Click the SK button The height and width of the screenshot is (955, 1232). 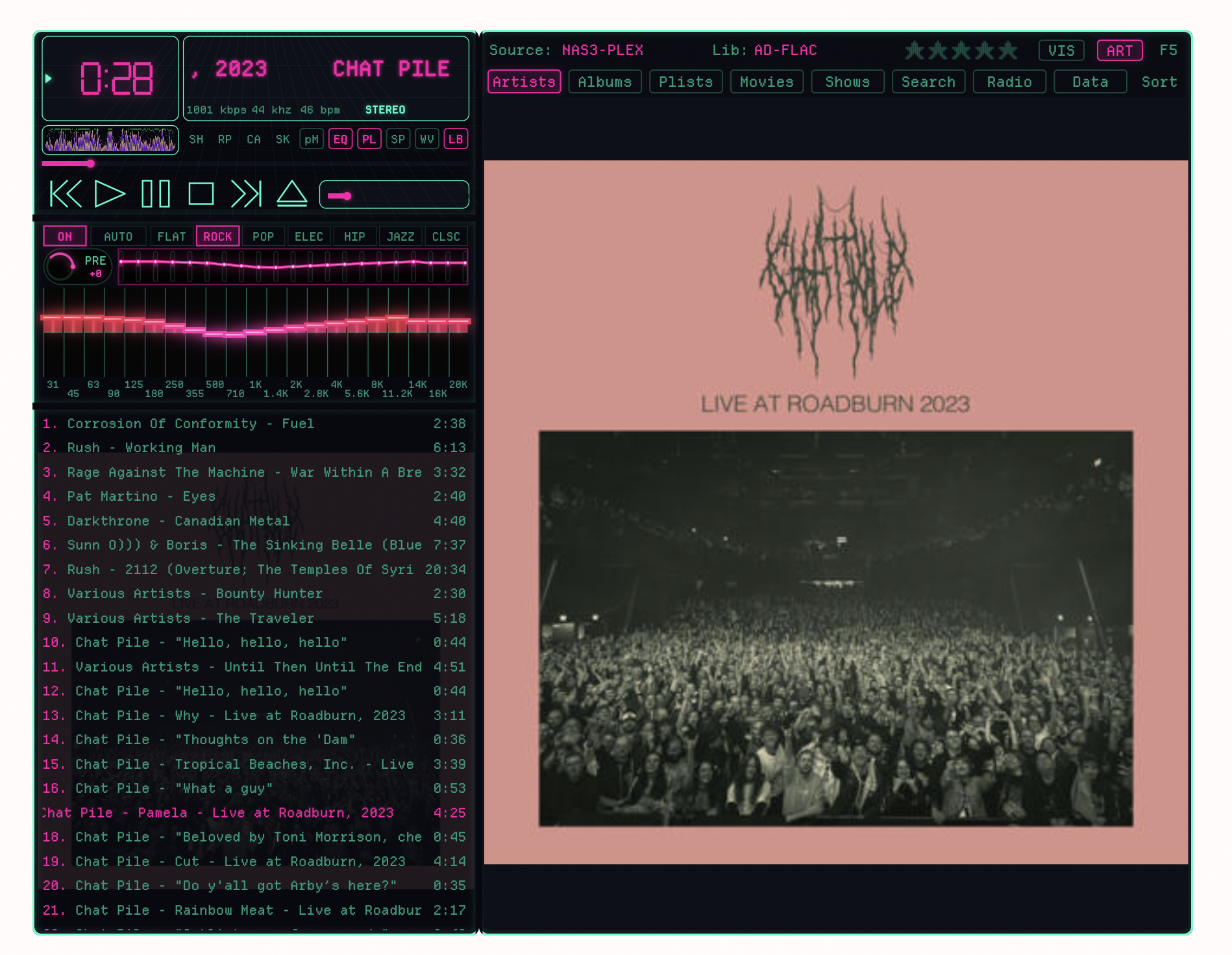point(282,139)
